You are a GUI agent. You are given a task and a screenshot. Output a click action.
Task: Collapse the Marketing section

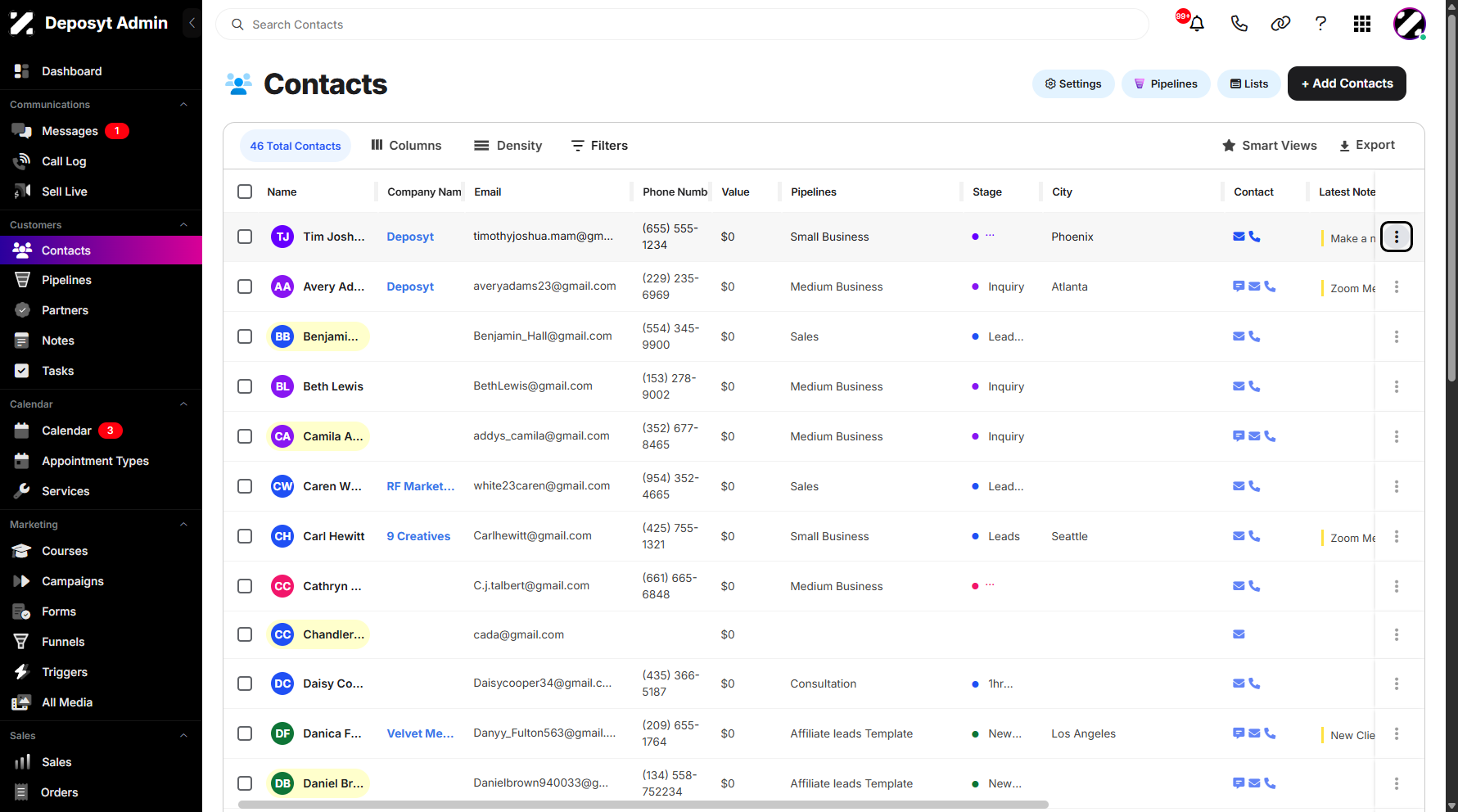[x=183, y=525]
